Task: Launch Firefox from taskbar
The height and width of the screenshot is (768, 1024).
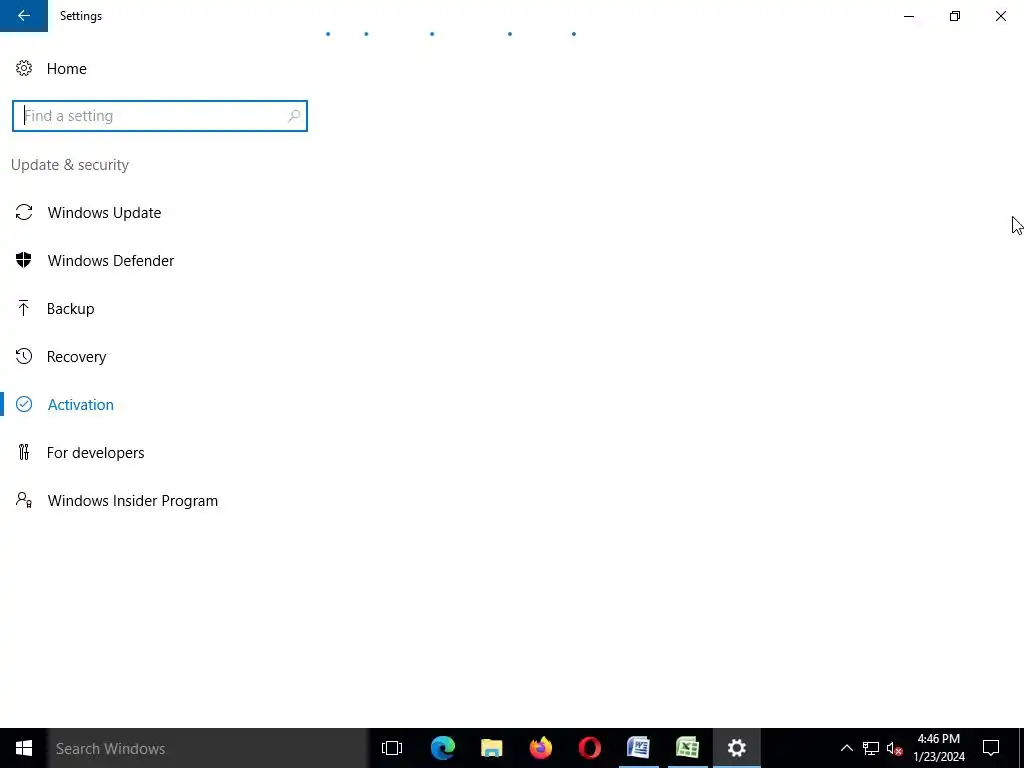Action: [x=541, y=748]
